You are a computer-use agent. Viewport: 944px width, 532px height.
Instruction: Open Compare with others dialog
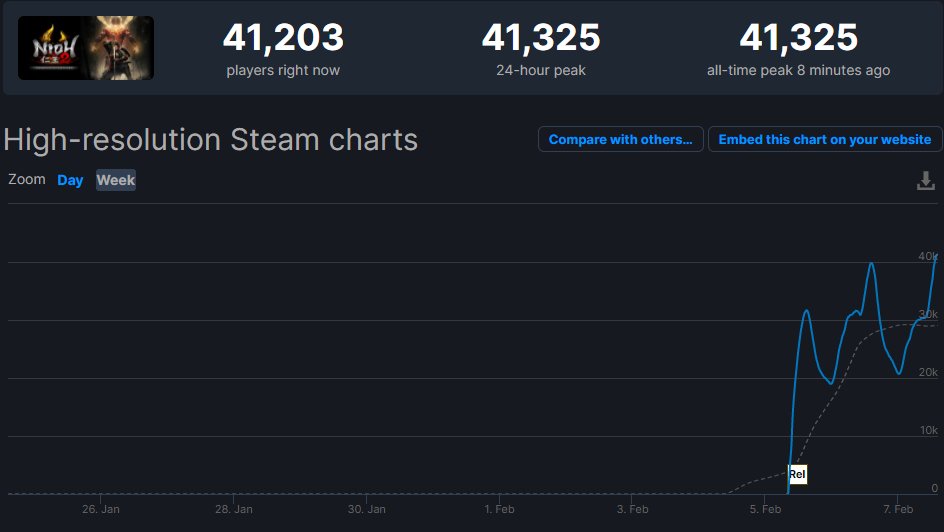[621, 139]
